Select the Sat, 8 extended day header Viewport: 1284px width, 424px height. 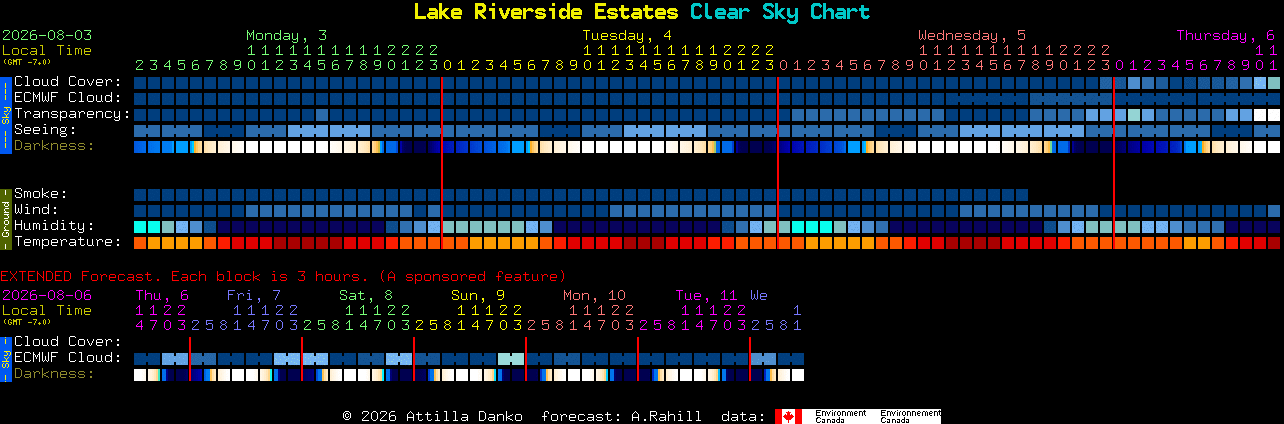(366, 296)
